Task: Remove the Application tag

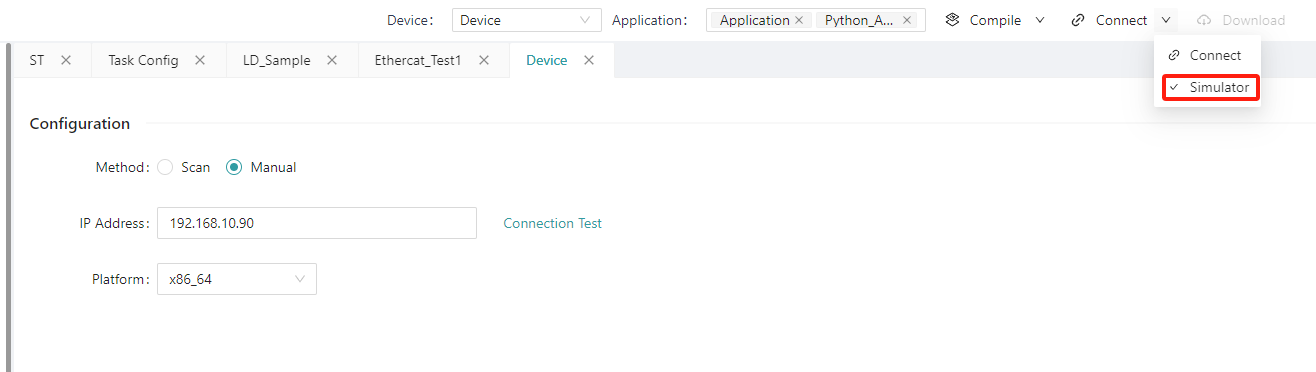Action: pyautogui.click(x=799, y=20)
